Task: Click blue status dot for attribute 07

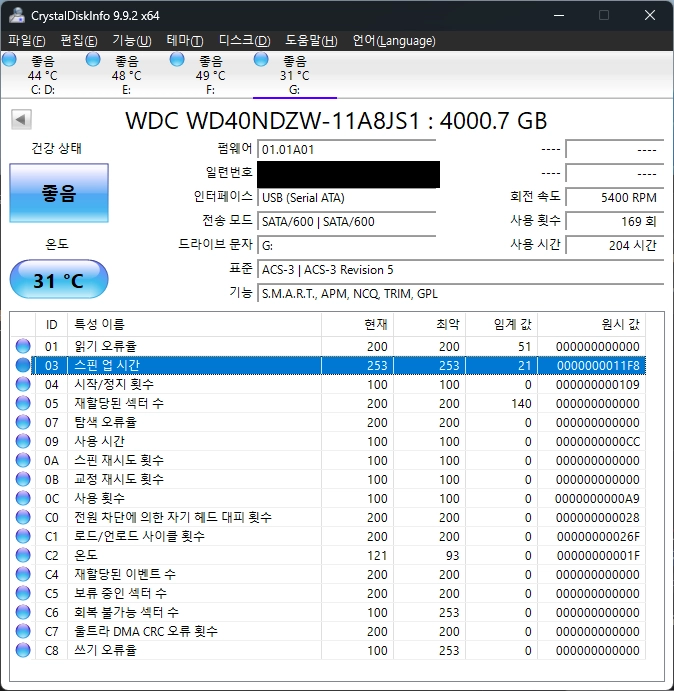Action: (23, 422)
